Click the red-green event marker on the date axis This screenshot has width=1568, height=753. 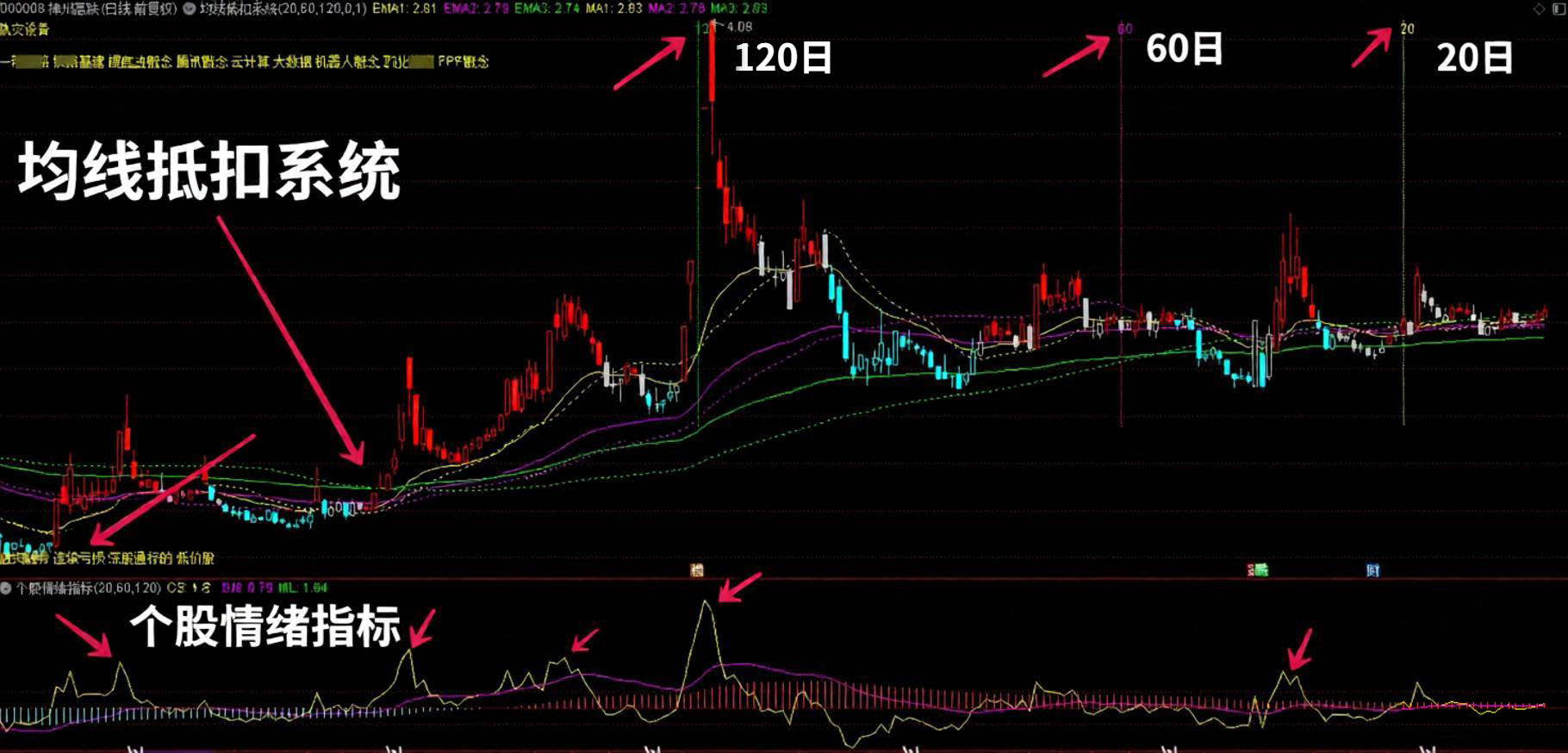tap(1260, 570)
